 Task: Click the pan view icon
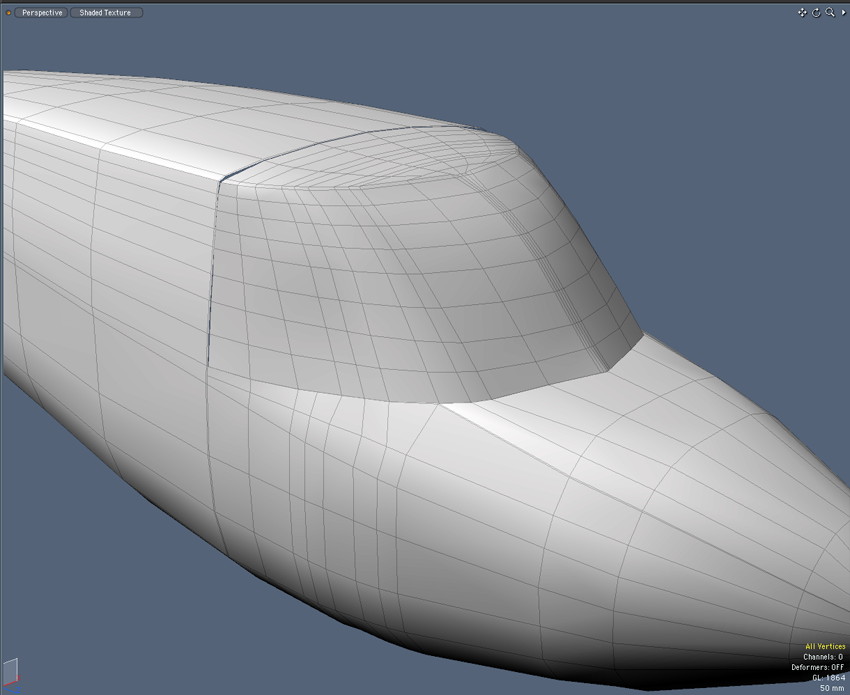click(802, 13)
